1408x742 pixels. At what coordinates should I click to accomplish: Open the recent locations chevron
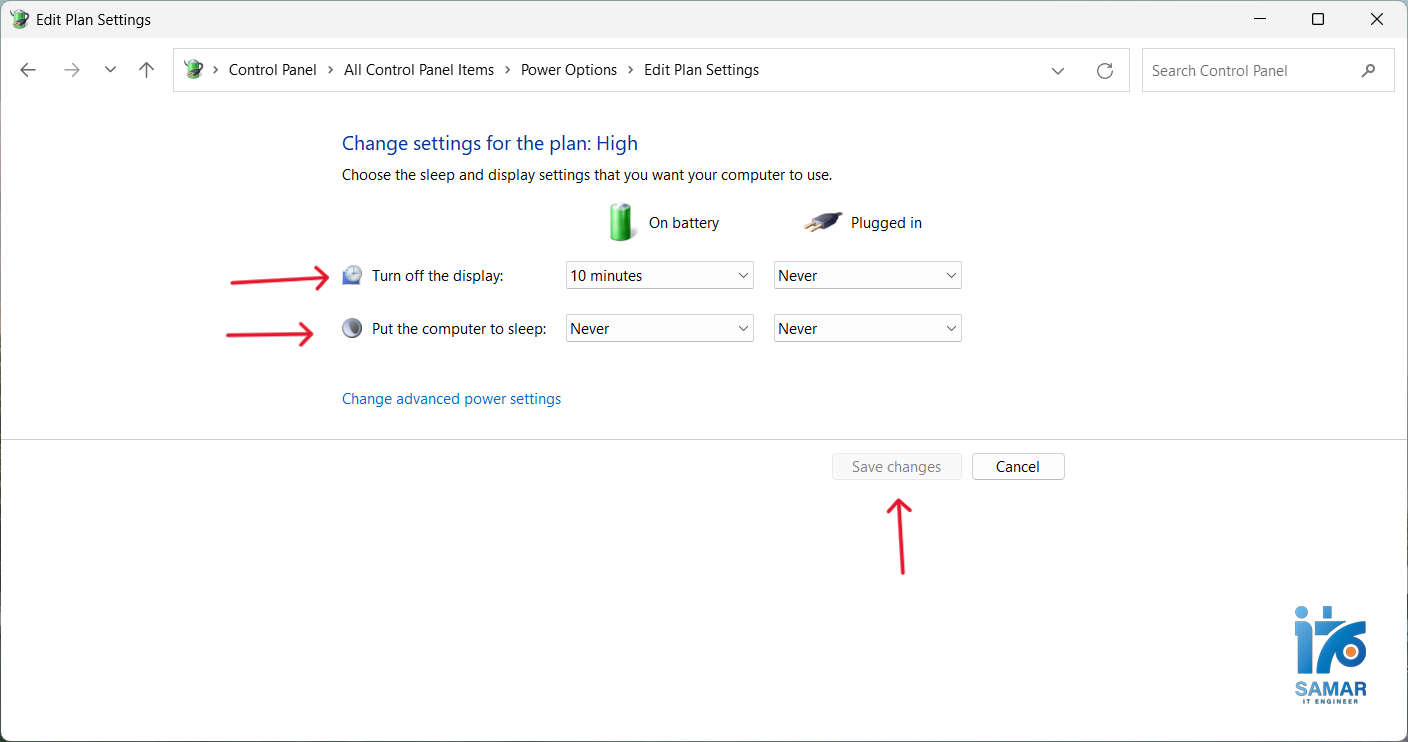pyautogui.click(x=110, y=70)
